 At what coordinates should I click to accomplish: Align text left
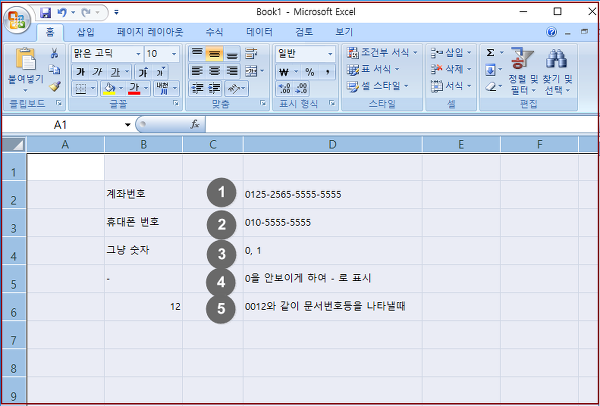point(197,71)
